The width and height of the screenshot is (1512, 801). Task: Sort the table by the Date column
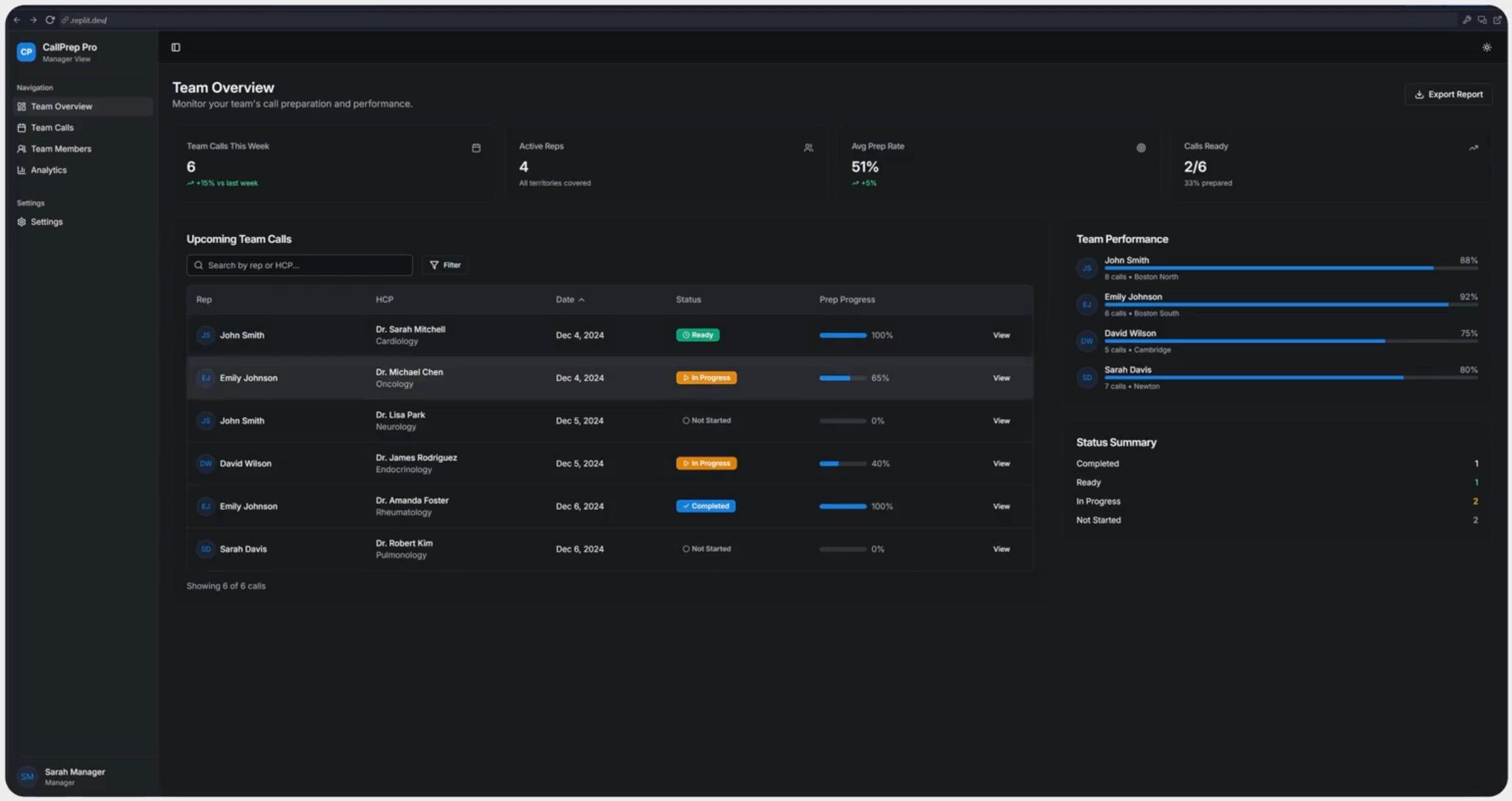[x=569, y=300]
